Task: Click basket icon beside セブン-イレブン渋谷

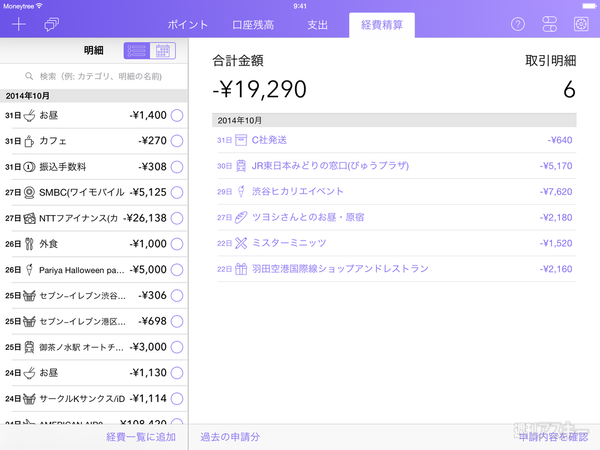Action: pyautogui.click(x=29, y=295)
